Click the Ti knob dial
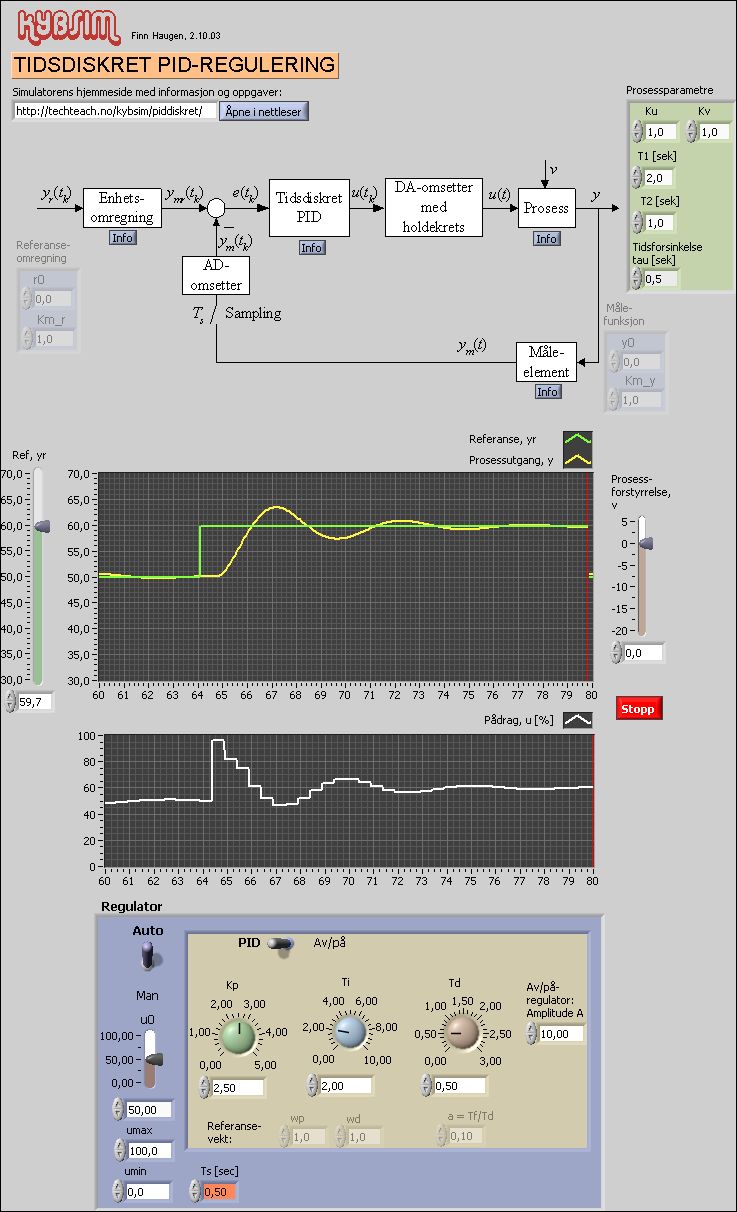This screenshot has width=737, height=1212. 350,1033
